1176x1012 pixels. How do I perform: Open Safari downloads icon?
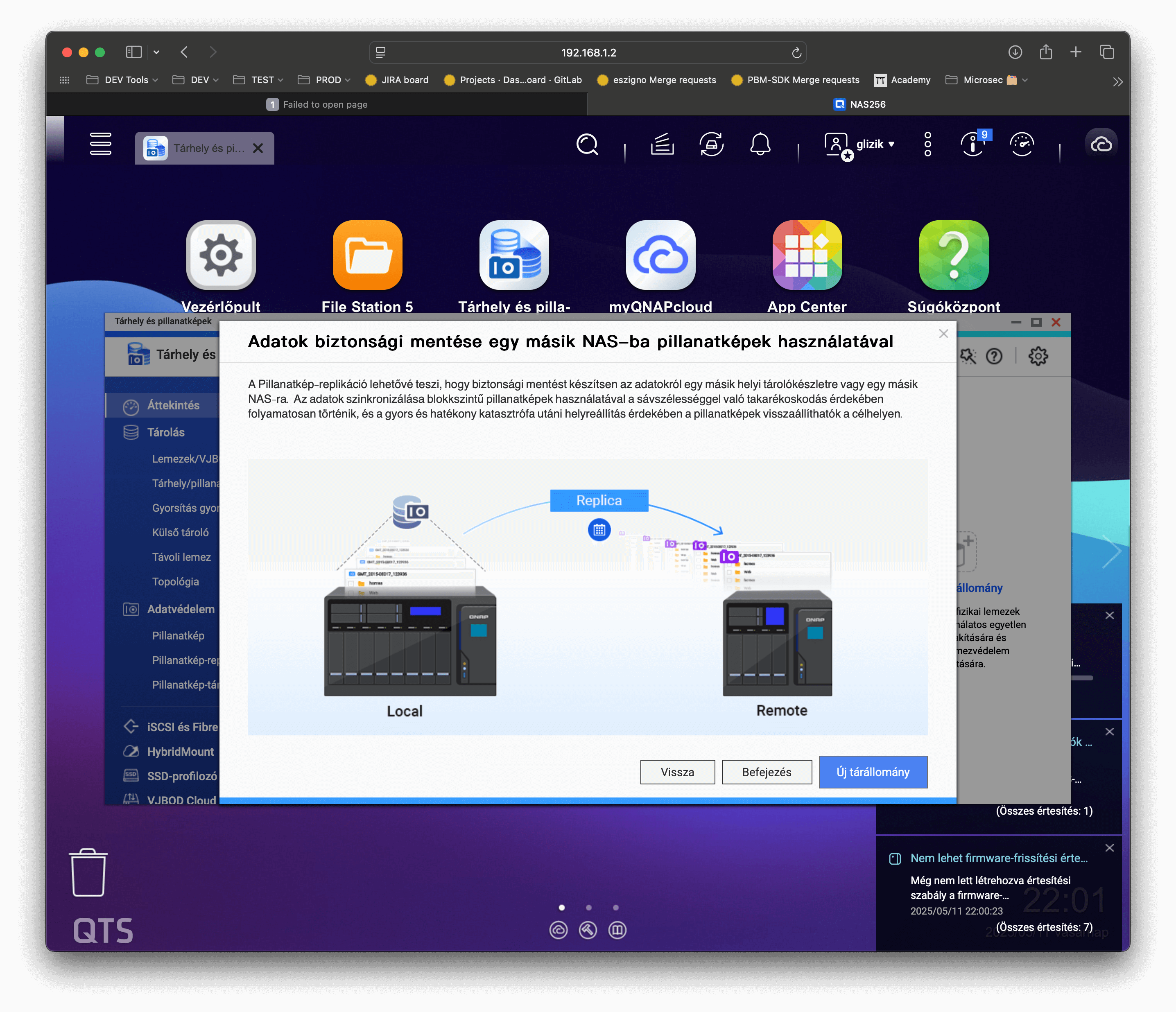tap(1015, 52)
